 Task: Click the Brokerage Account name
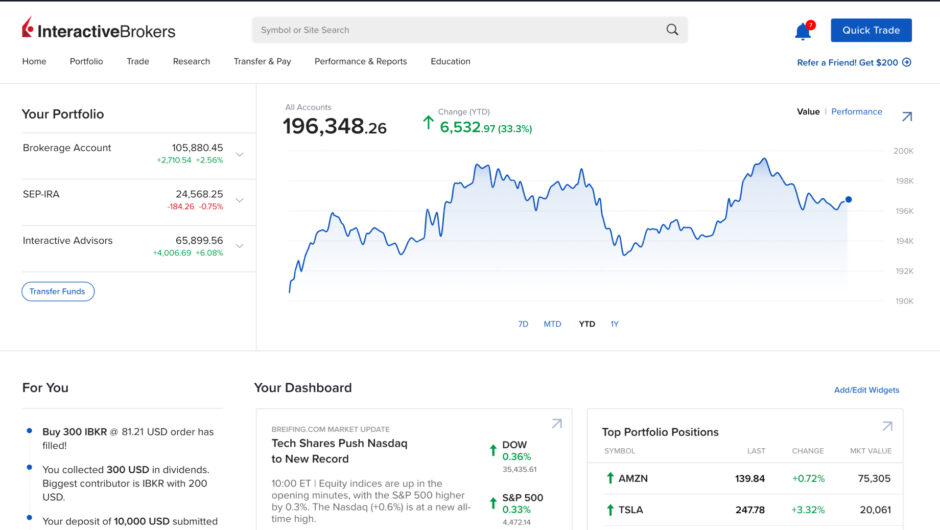coord(67,147)
